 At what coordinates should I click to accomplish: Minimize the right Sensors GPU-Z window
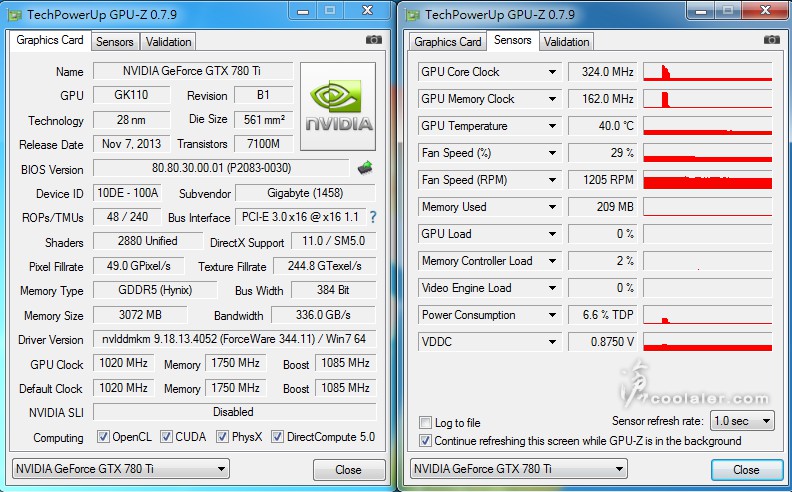point(701,11)
